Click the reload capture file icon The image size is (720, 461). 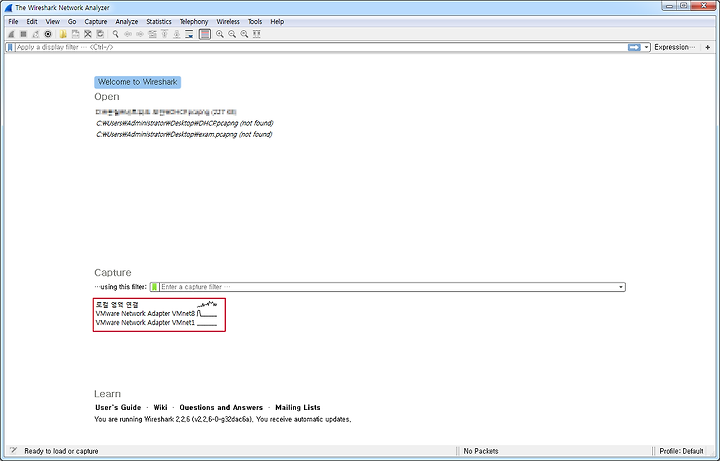tap(100, 34)
